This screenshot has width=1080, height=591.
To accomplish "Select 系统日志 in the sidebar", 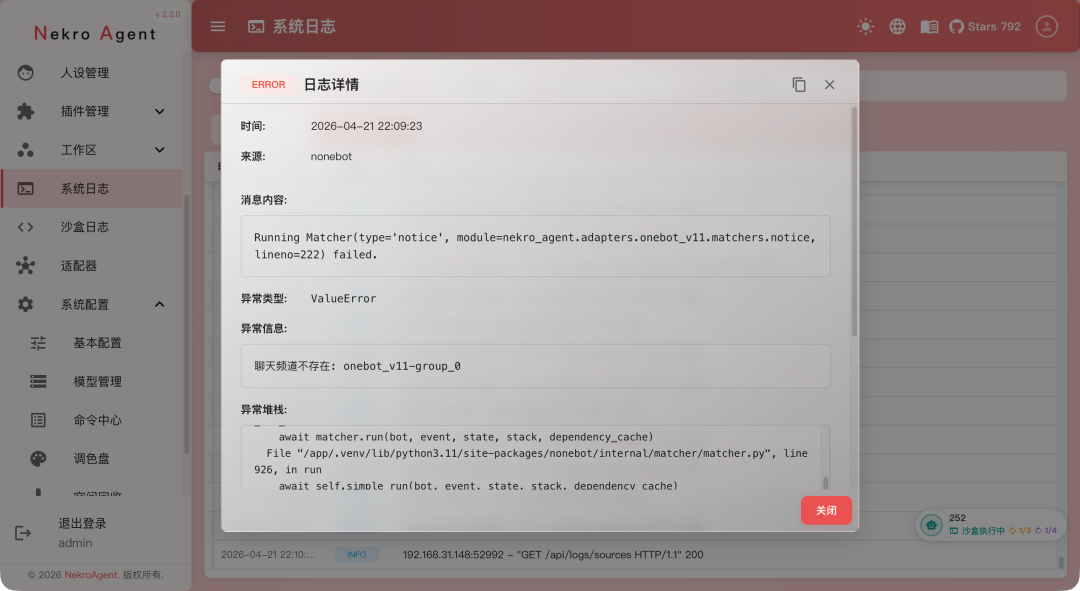I will coord(92,188).
